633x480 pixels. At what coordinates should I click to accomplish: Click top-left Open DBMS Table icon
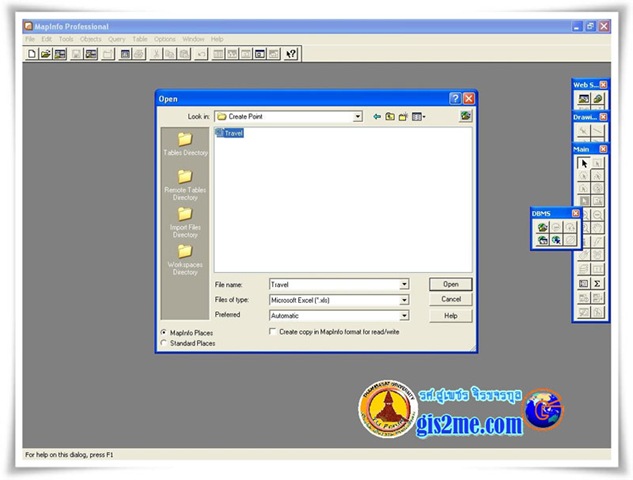[x=543, y=227]
